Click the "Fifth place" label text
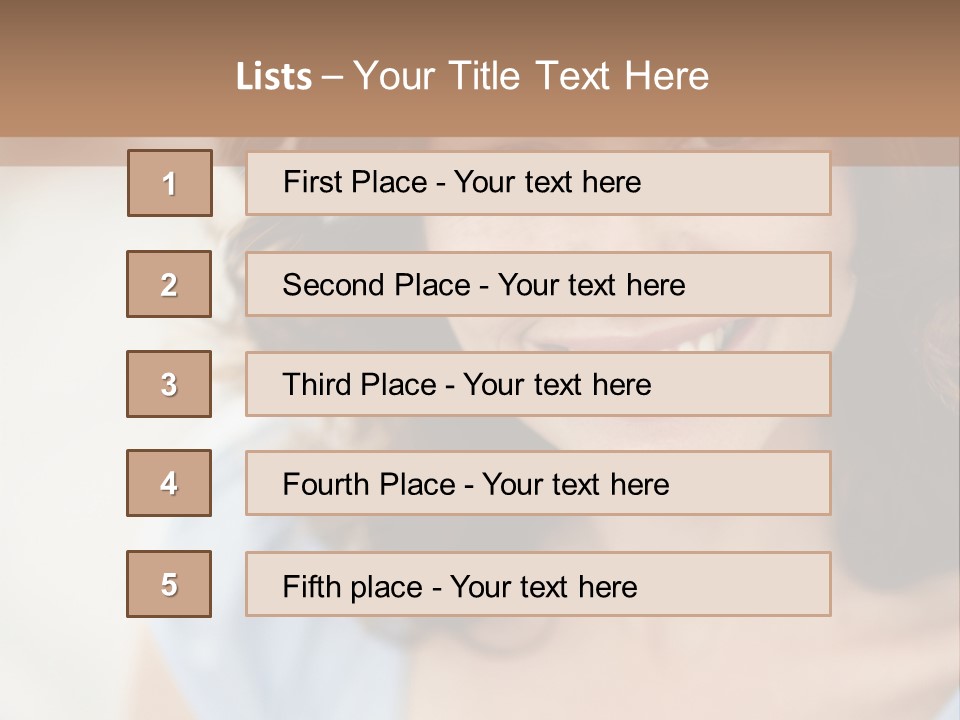 click(354, 586)
